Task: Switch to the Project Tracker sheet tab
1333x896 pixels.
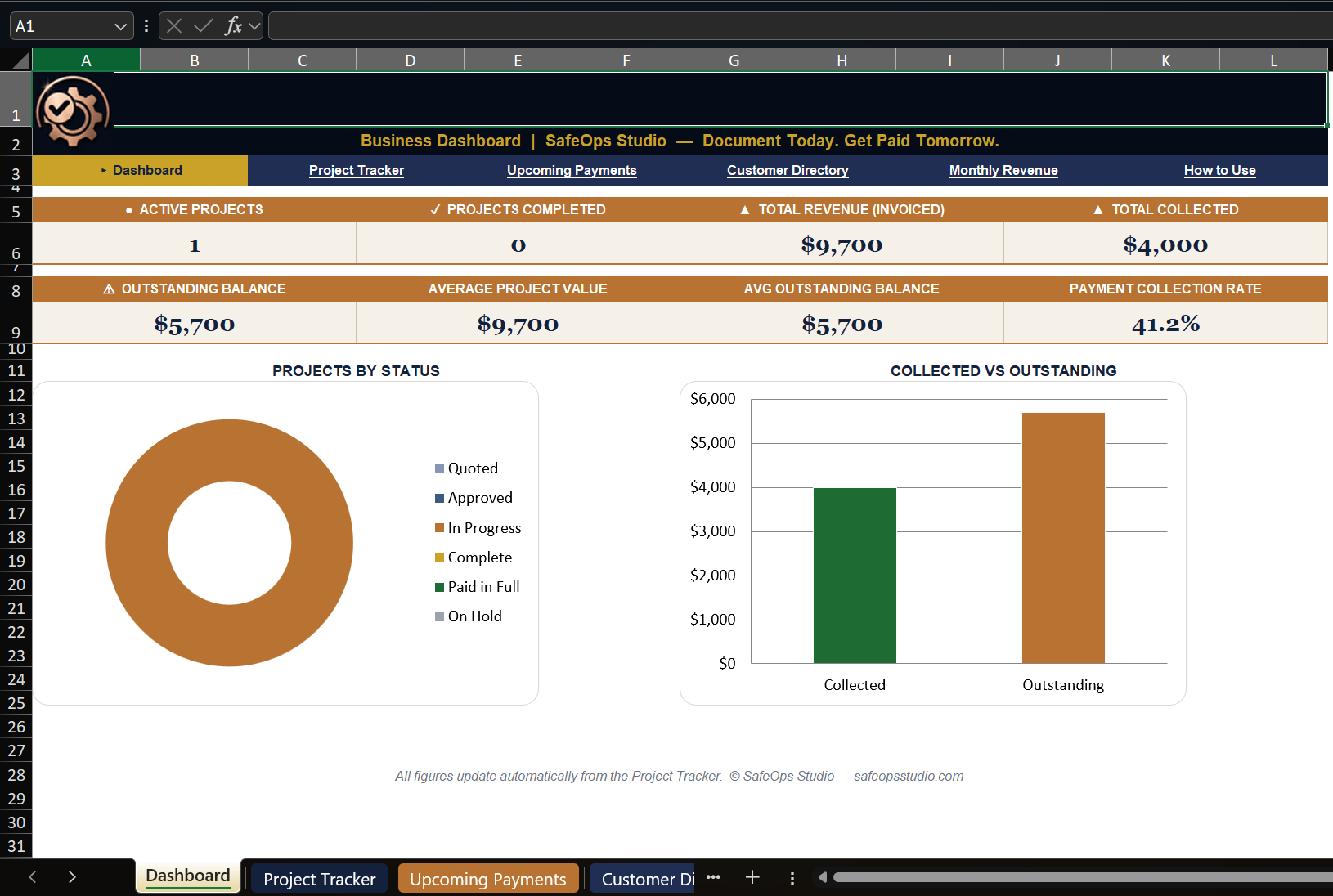Action: [319, 879]
